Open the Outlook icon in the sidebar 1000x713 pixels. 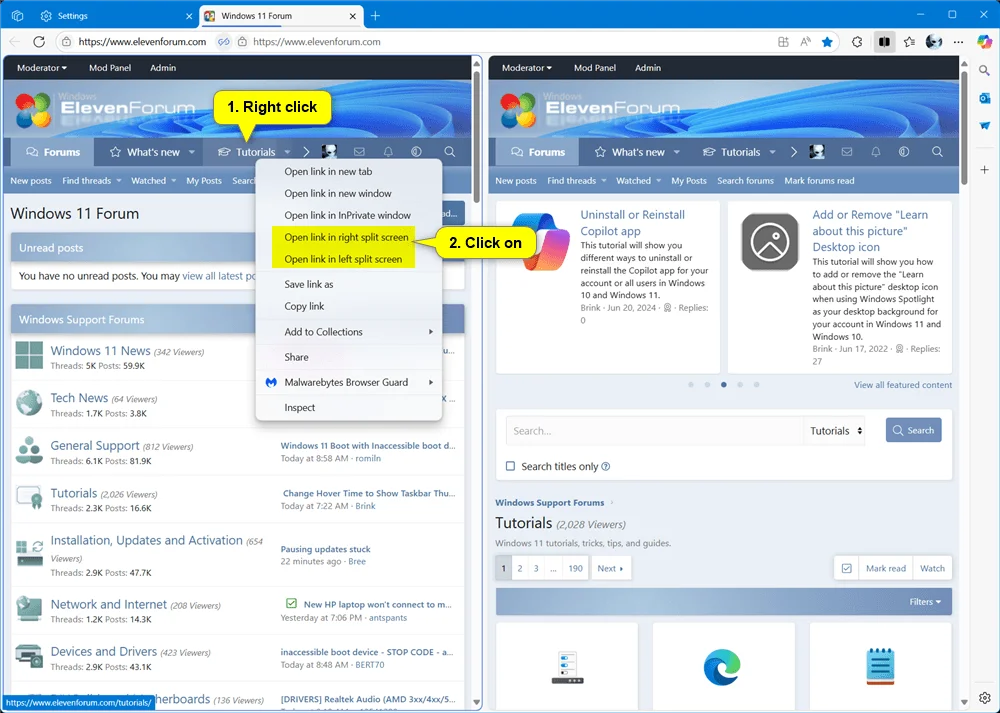tap(984, 98)
